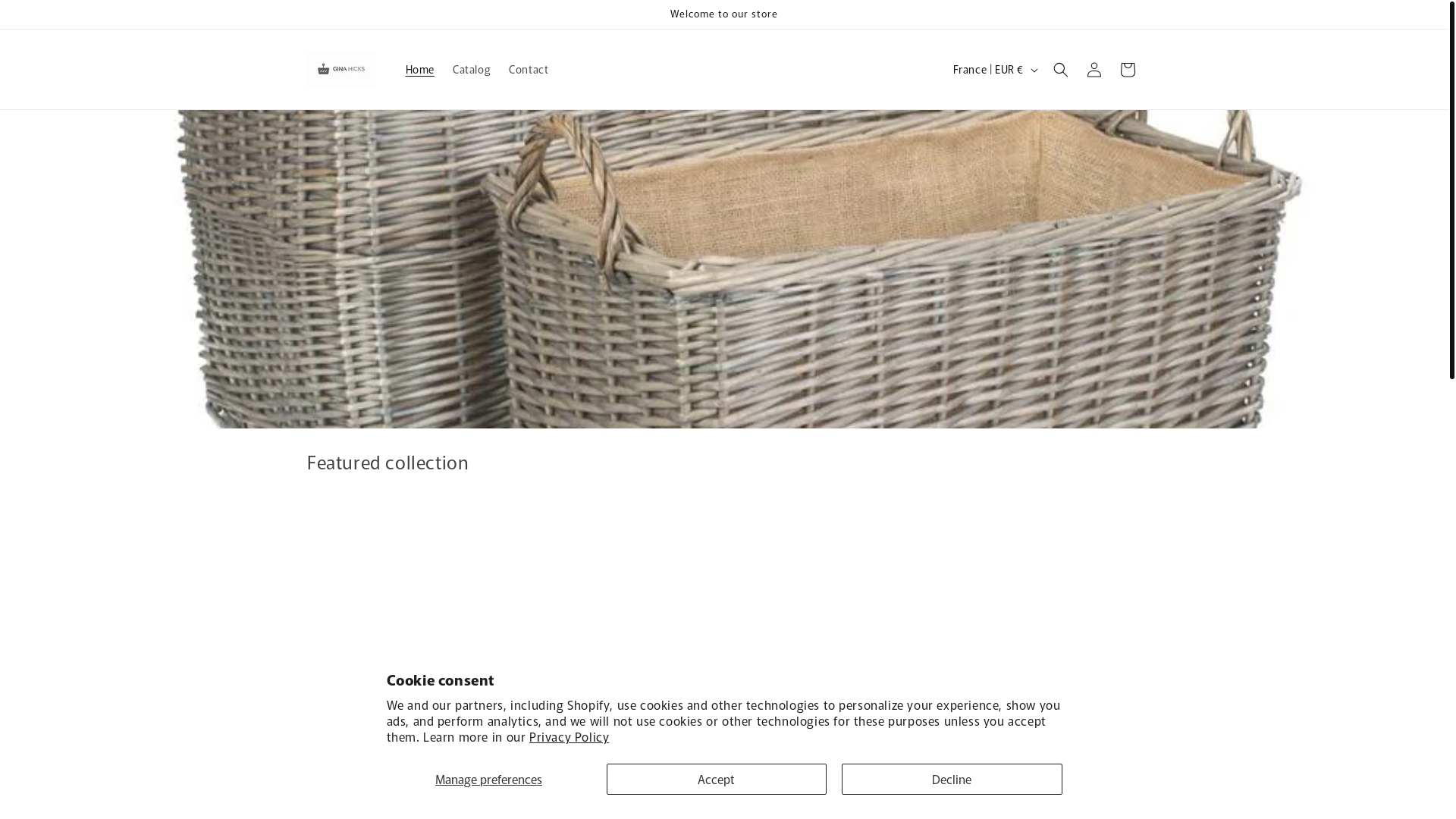
Task: Decline cookies in consent banner
Action: pyautogui.click(x=952, y=780)
